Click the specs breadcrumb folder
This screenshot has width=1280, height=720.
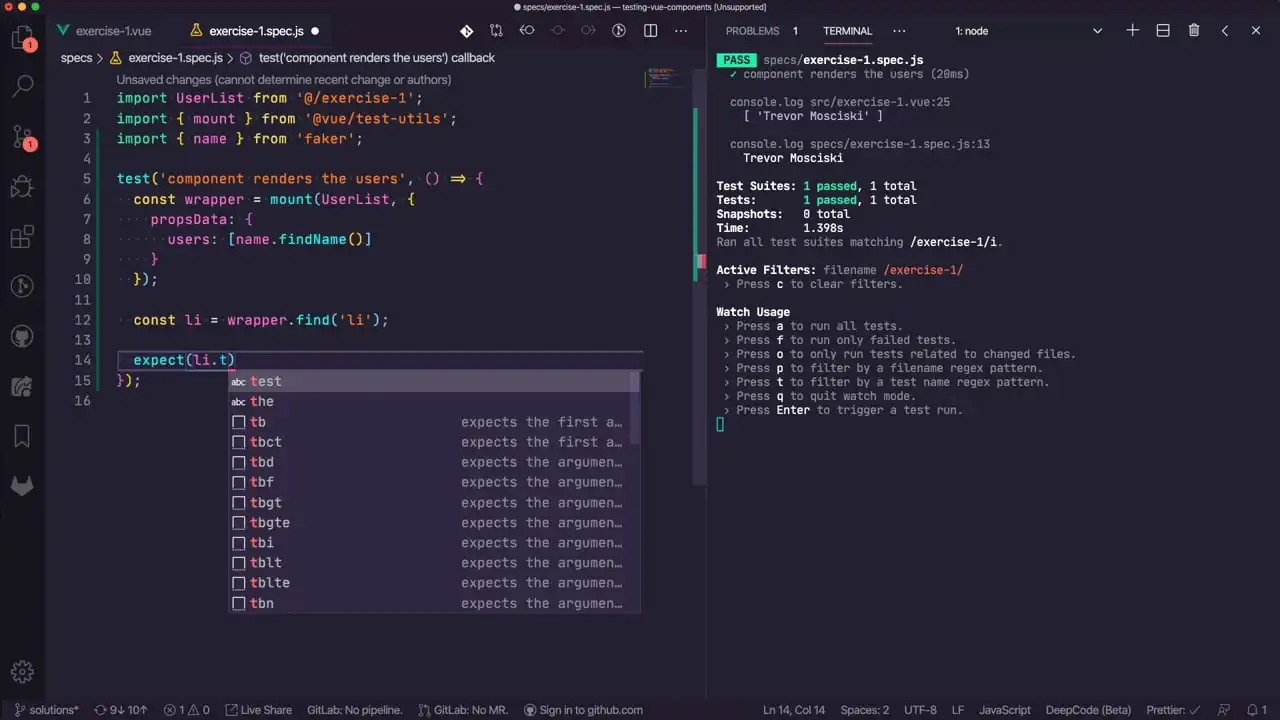pos(76,58)
